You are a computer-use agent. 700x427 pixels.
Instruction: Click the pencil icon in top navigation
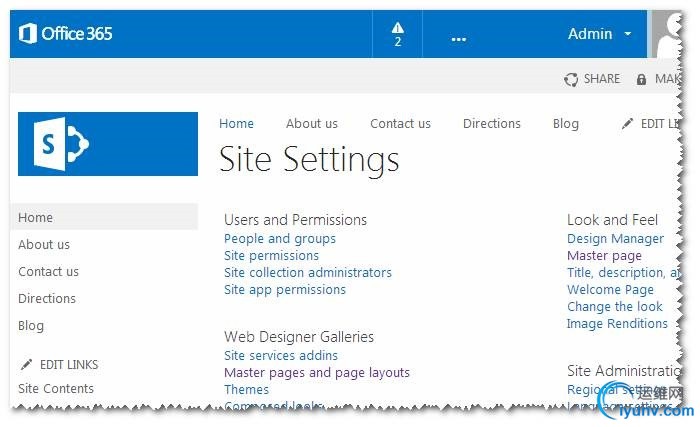(627, 124)
